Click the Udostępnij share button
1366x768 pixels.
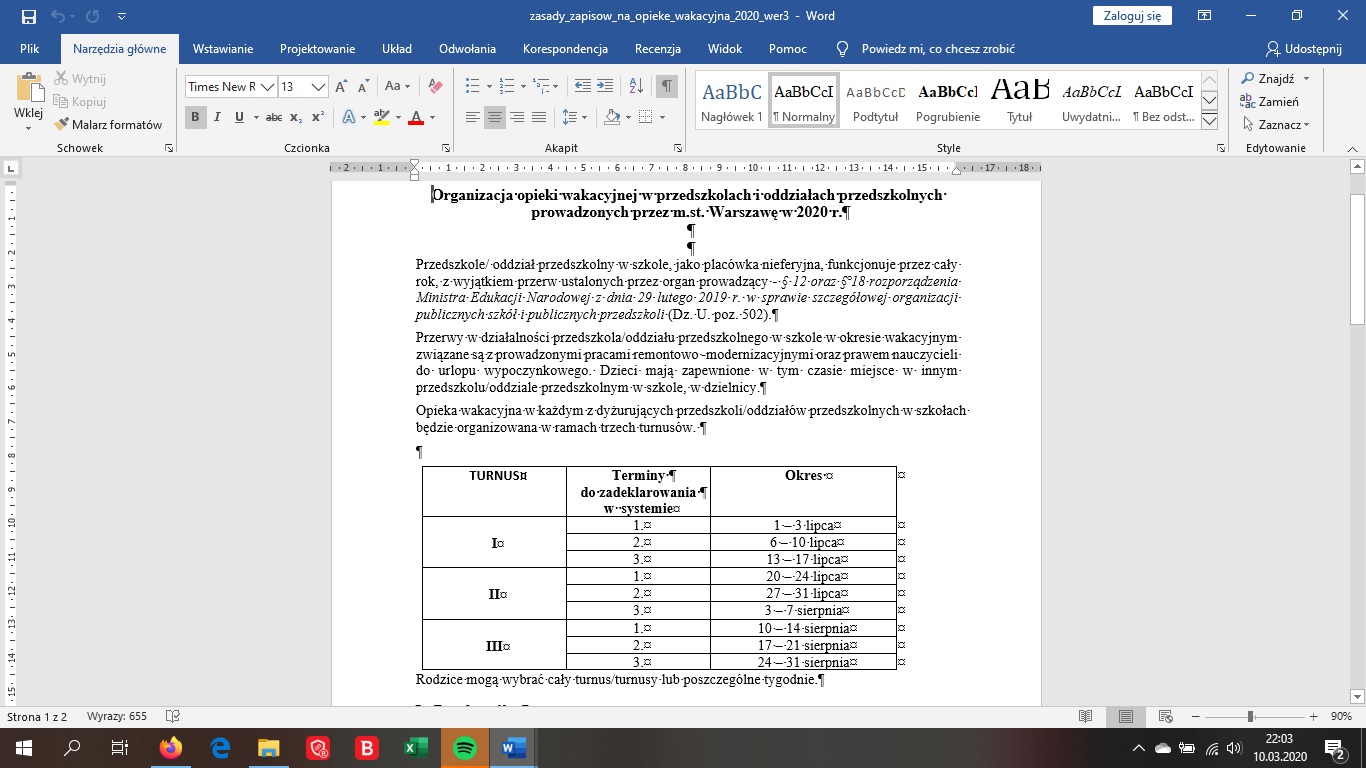(1305, 48)
